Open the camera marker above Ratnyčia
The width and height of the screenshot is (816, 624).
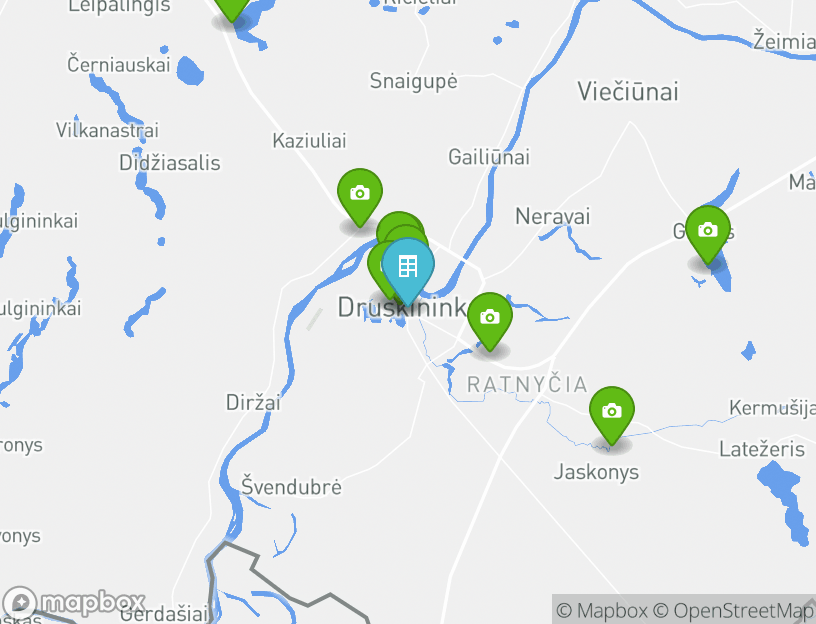tap(490, 321)
